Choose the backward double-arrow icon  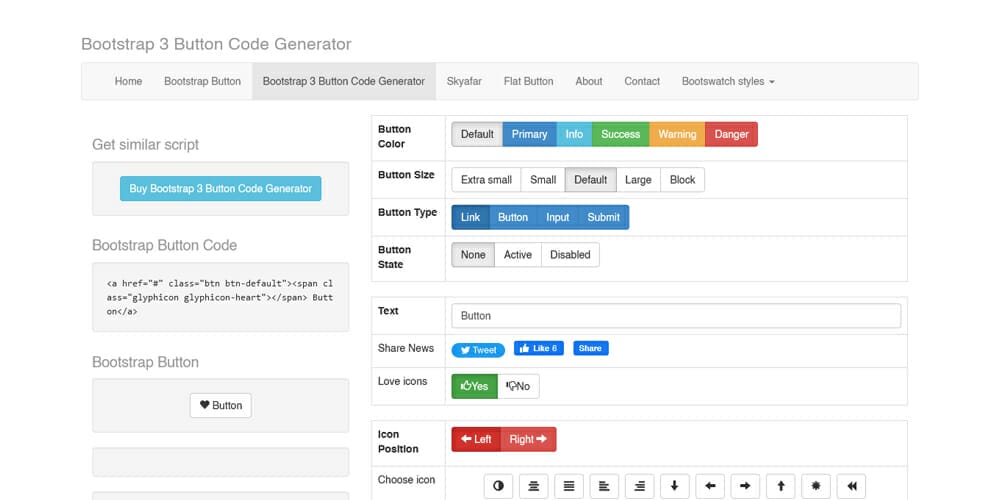pyautogui.click(x=851, y=486)
